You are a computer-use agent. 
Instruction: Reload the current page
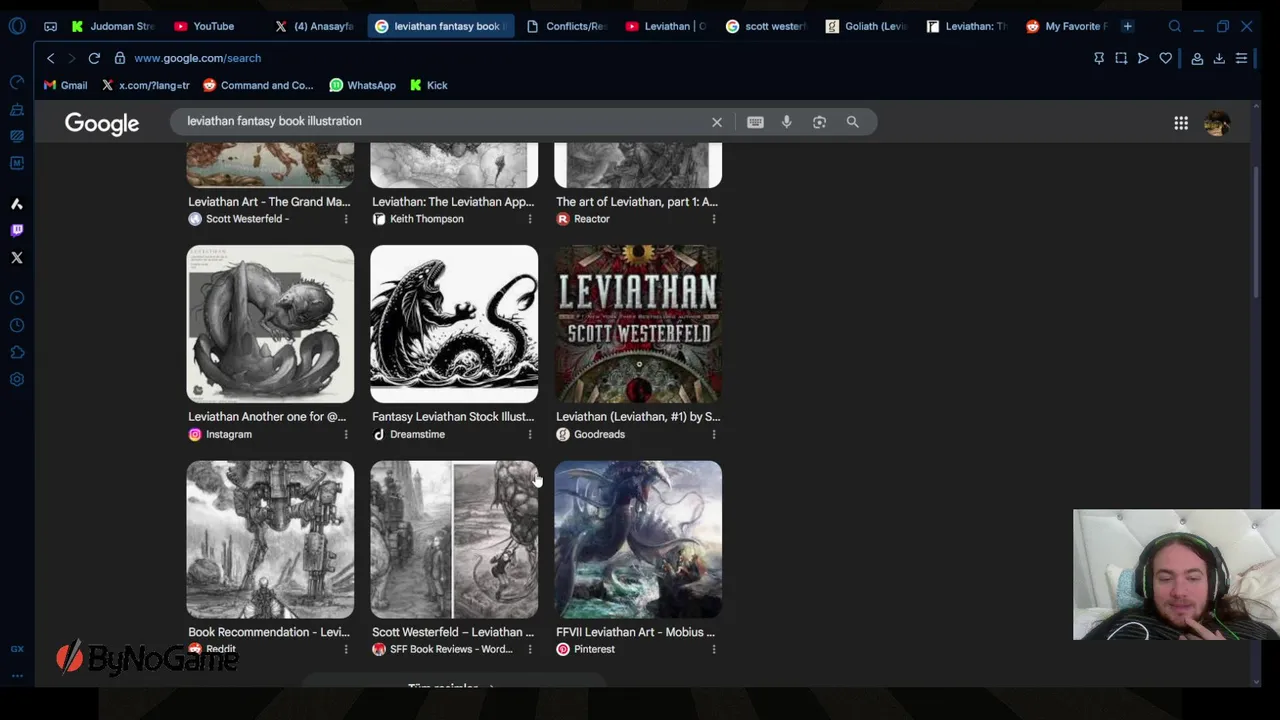(94, 58)
